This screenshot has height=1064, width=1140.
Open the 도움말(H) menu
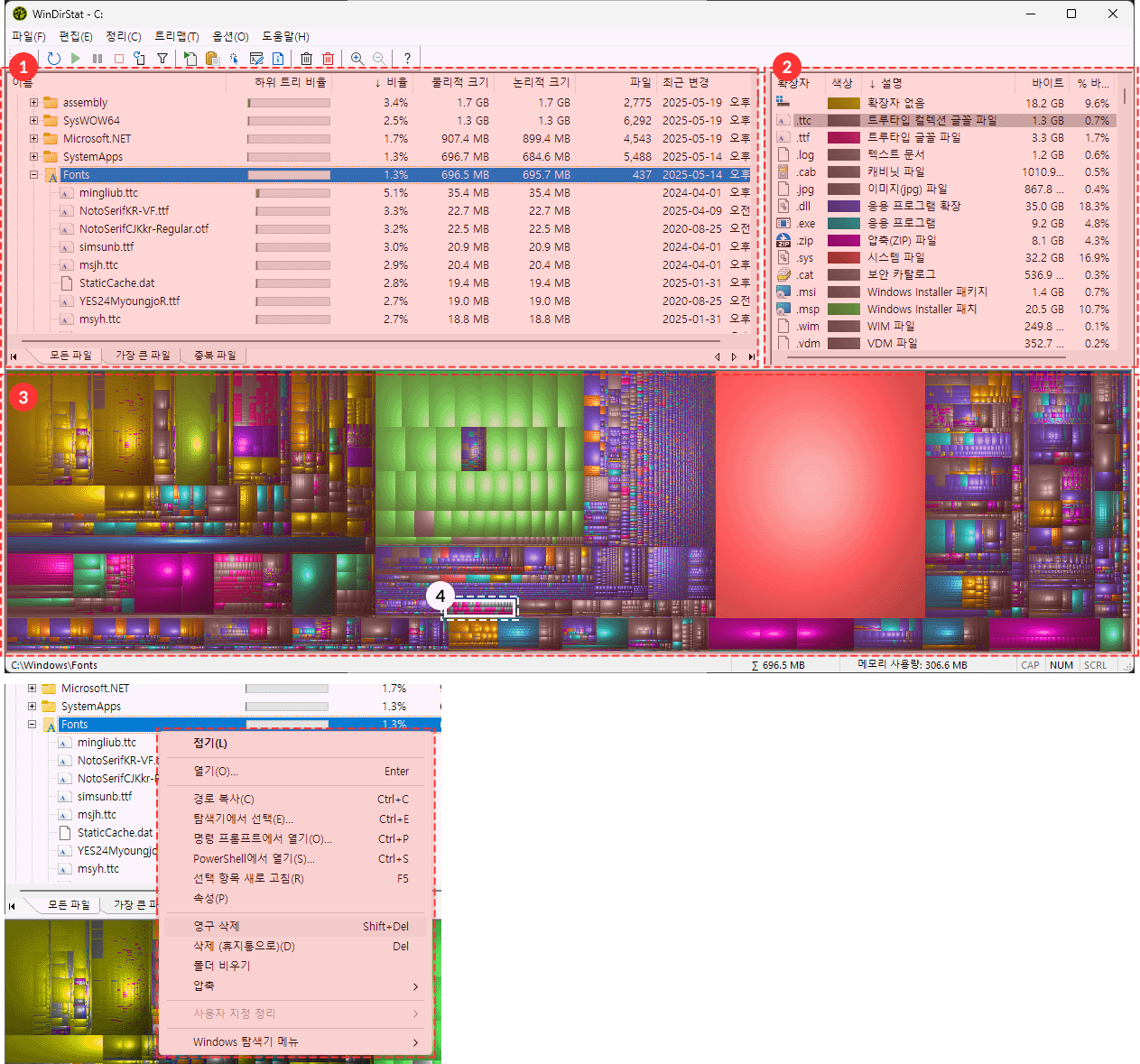(x=285, y=36)
